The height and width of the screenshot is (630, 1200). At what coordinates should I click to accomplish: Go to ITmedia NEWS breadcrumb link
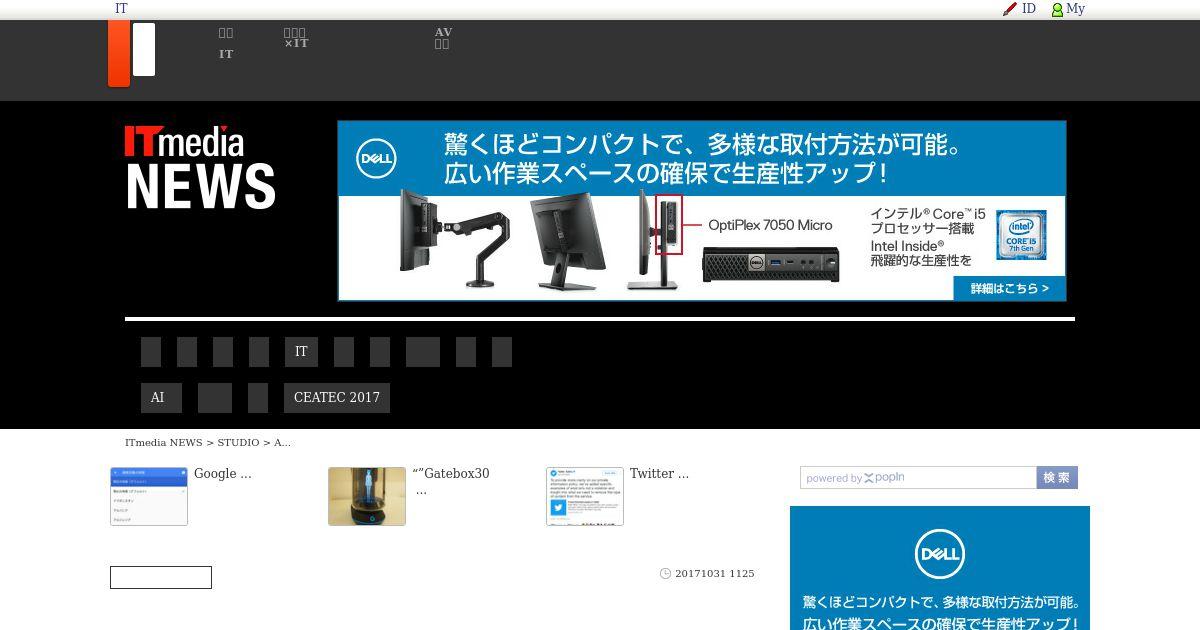pyautogui.click(x=164, y=442)
